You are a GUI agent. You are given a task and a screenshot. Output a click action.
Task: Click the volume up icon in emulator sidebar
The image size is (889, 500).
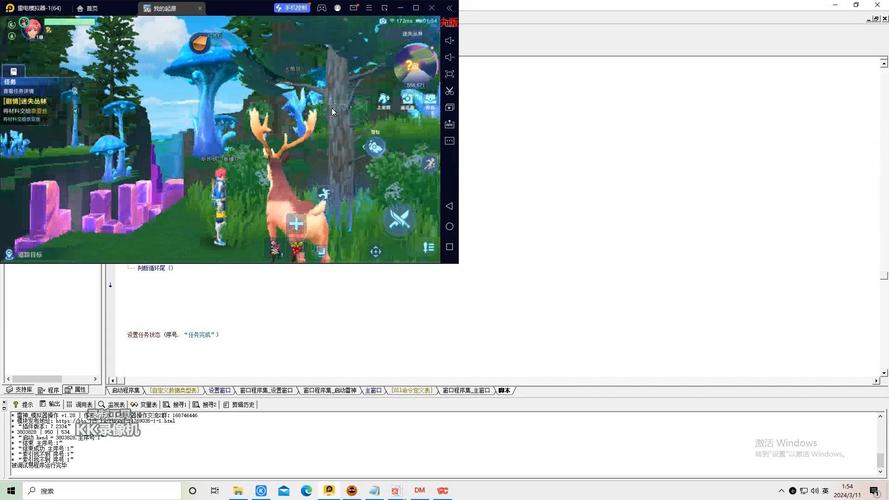[x=450, y=41]
